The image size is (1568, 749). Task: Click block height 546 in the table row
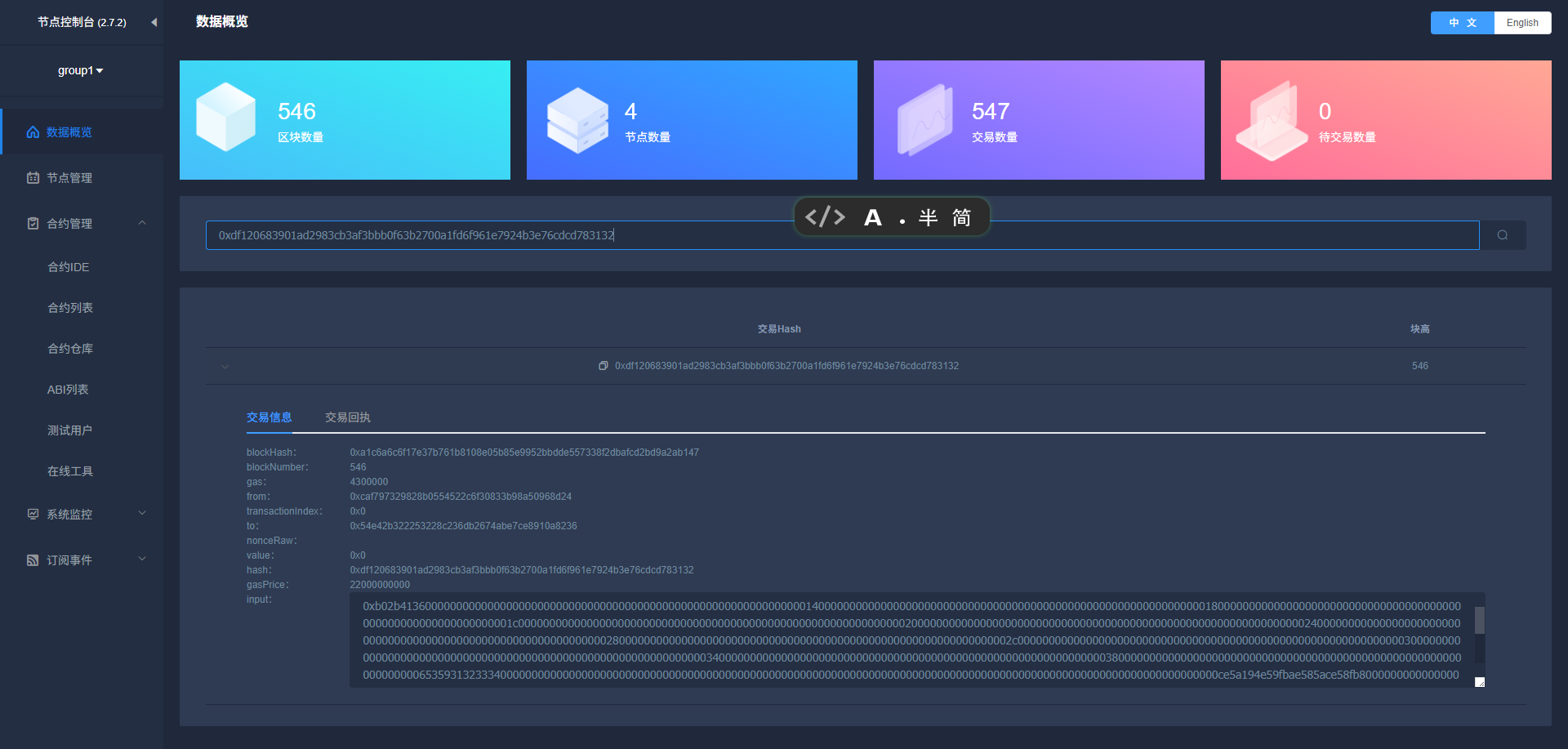(x=1420, y=366)
